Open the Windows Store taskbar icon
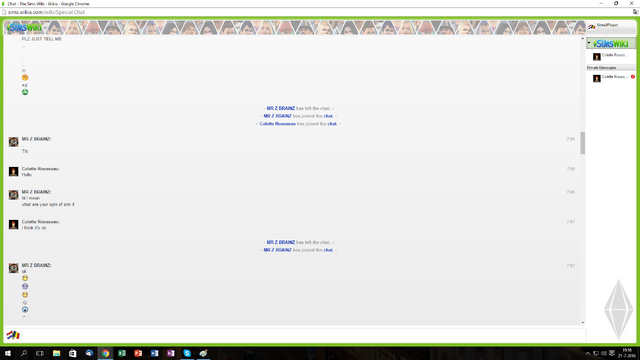 [73, 353]
